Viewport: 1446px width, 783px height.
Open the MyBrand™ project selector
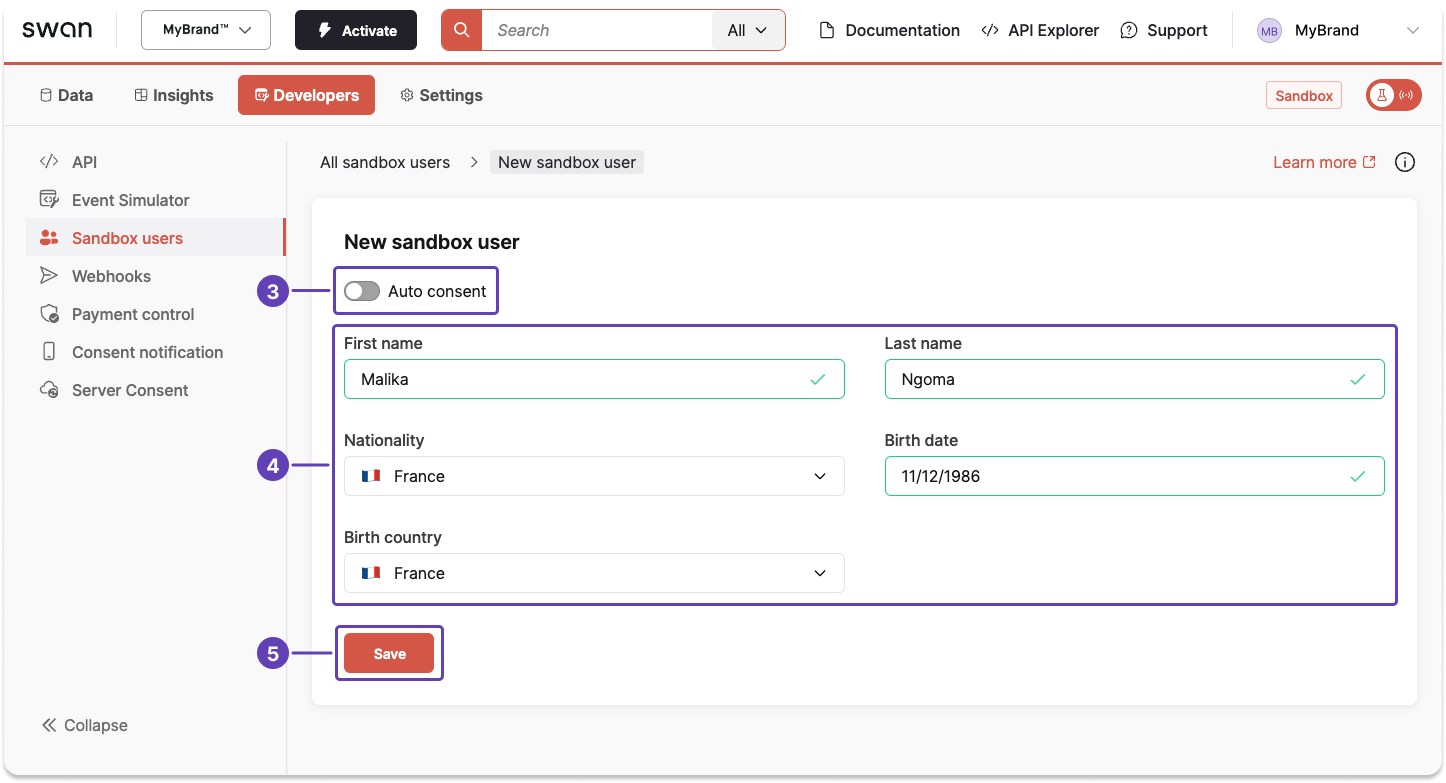(205, 30)
